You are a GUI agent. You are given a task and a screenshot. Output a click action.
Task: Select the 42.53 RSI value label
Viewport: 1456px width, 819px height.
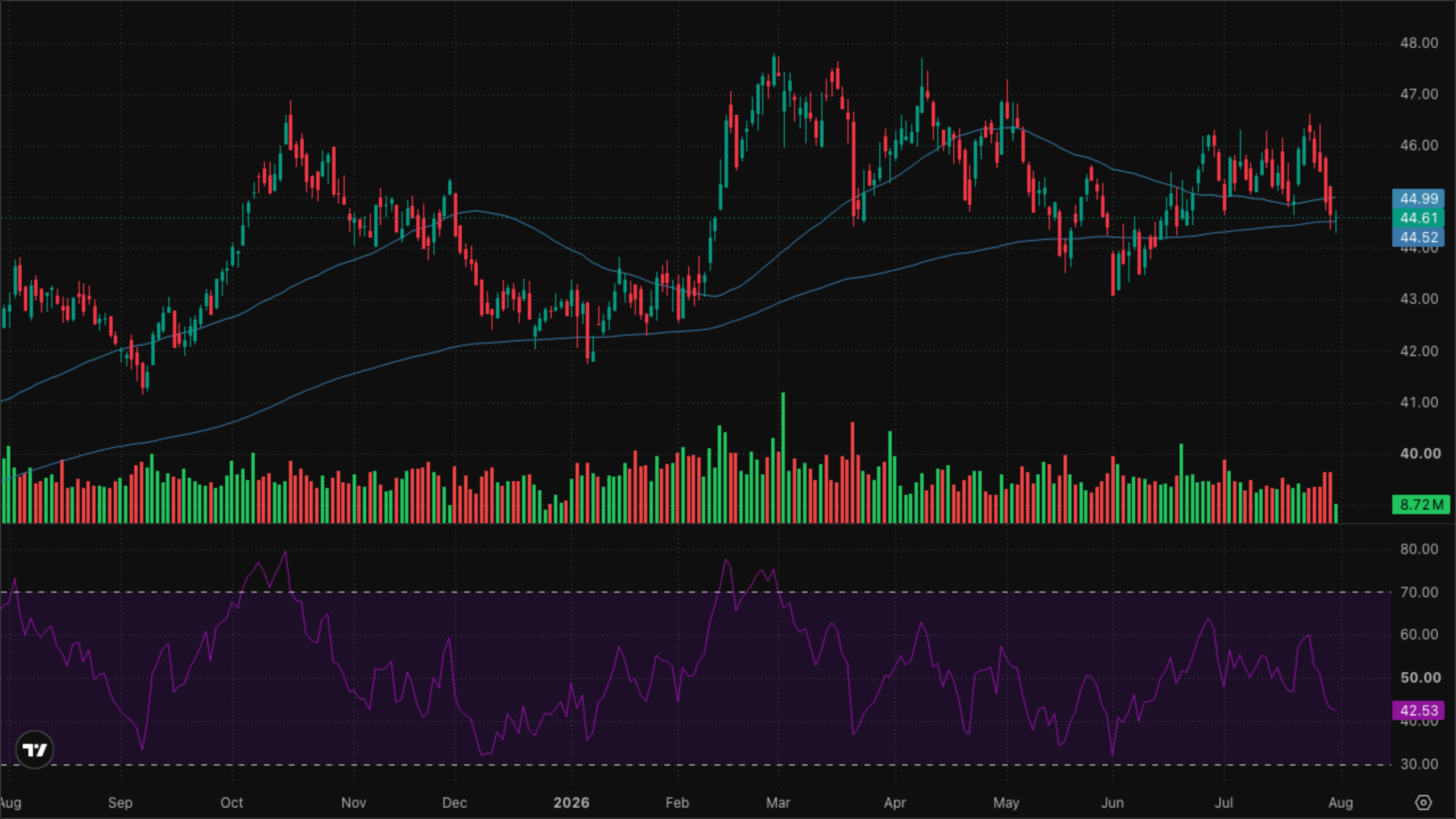1418,710
